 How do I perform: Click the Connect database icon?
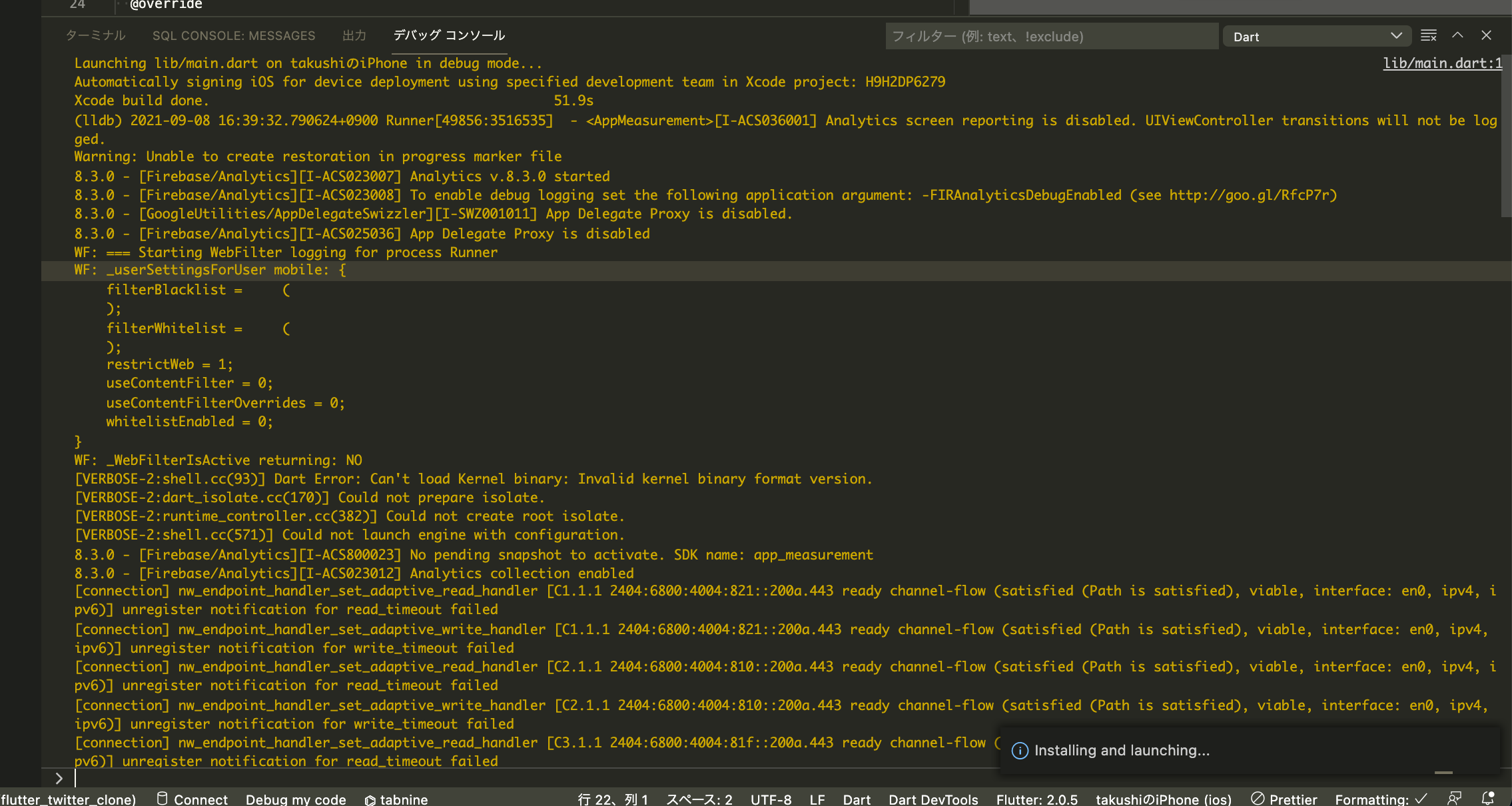click(x=162, y=798)
